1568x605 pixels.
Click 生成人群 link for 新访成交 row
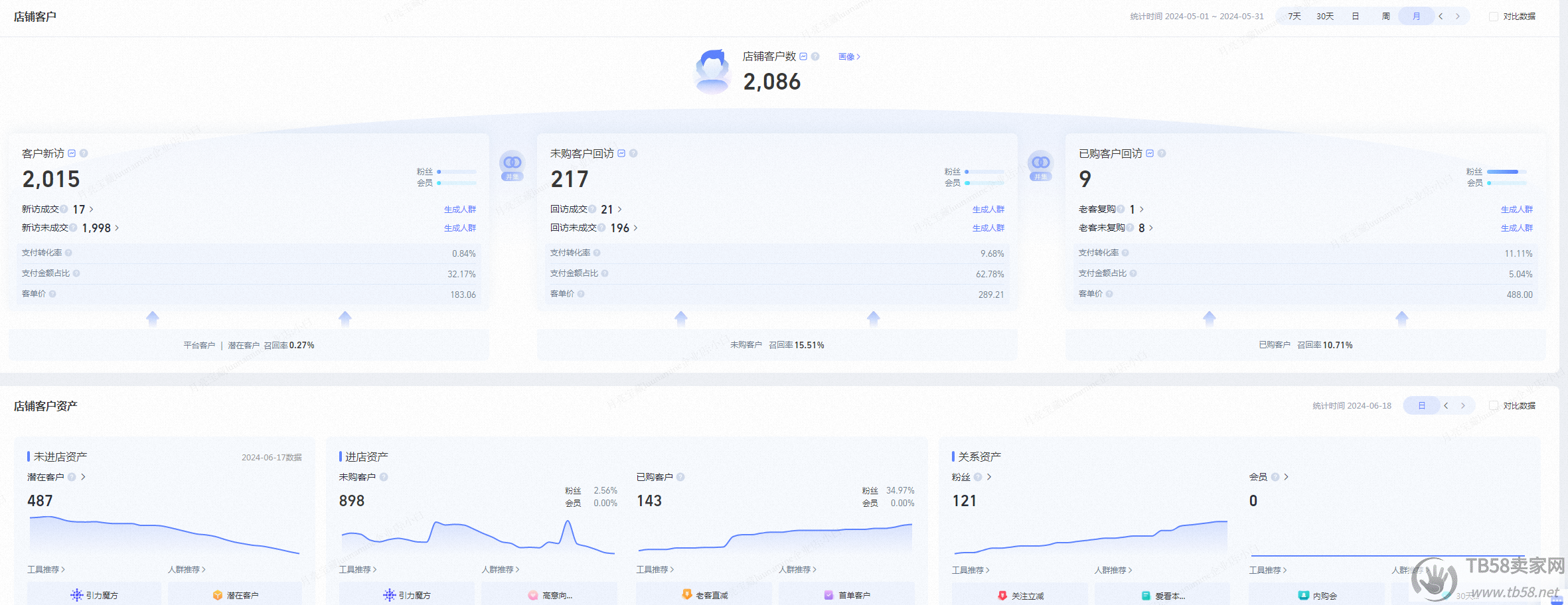(459, 209)
